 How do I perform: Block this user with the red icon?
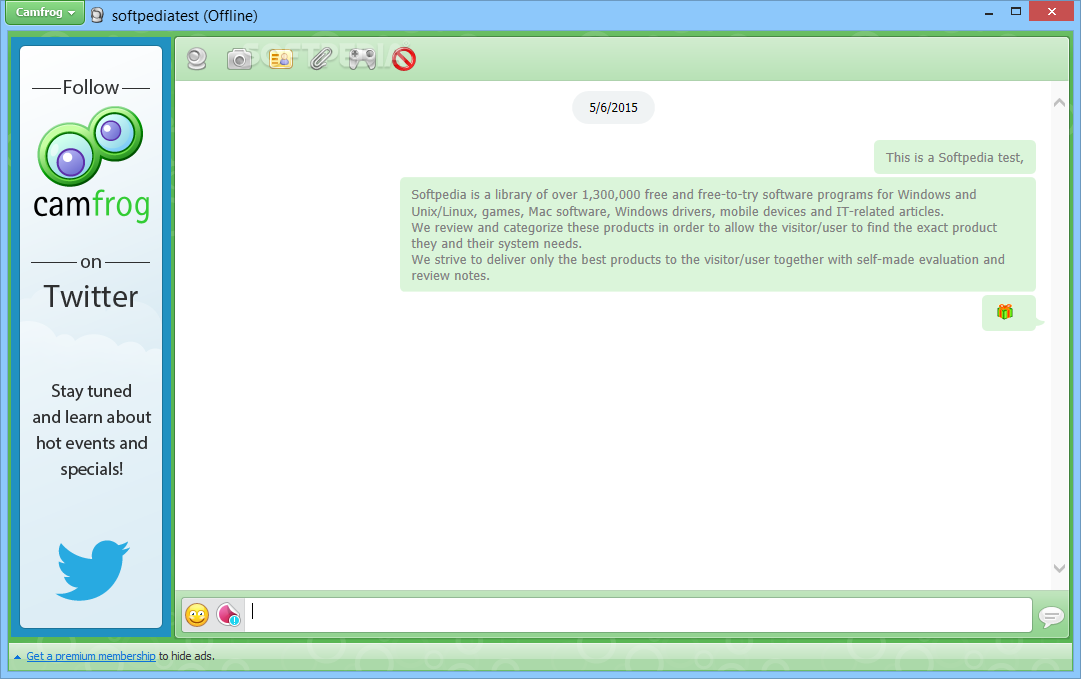tap(404, 59)
